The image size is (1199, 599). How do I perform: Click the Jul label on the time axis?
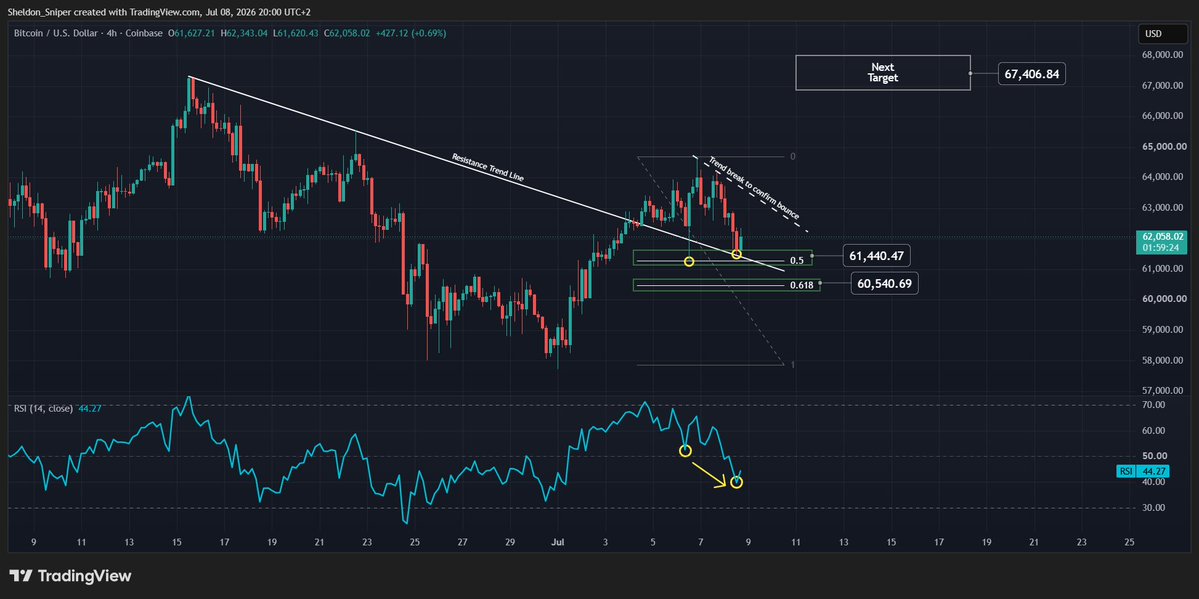tap(557, 542)
